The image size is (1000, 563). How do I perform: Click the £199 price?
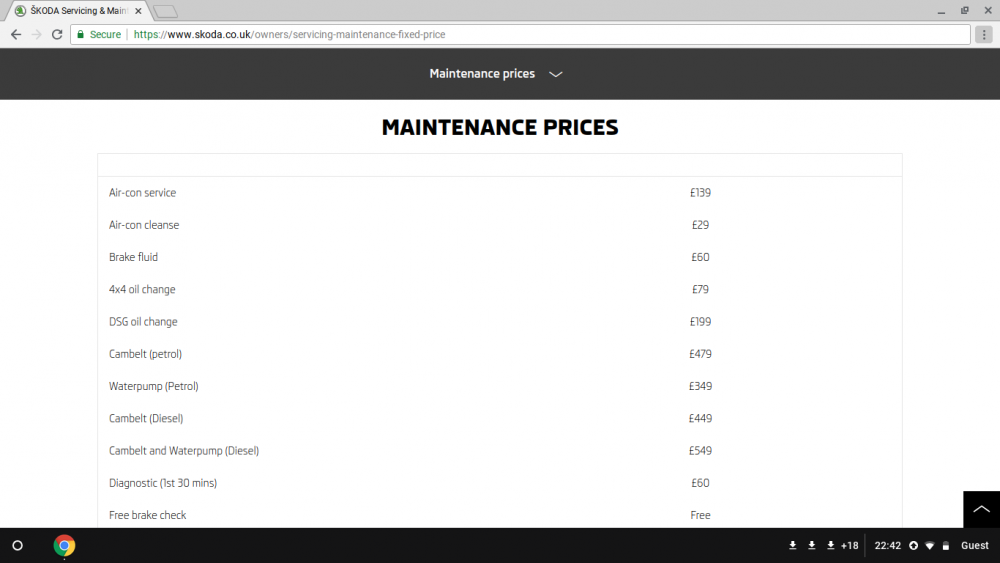[x=700, y=322]
